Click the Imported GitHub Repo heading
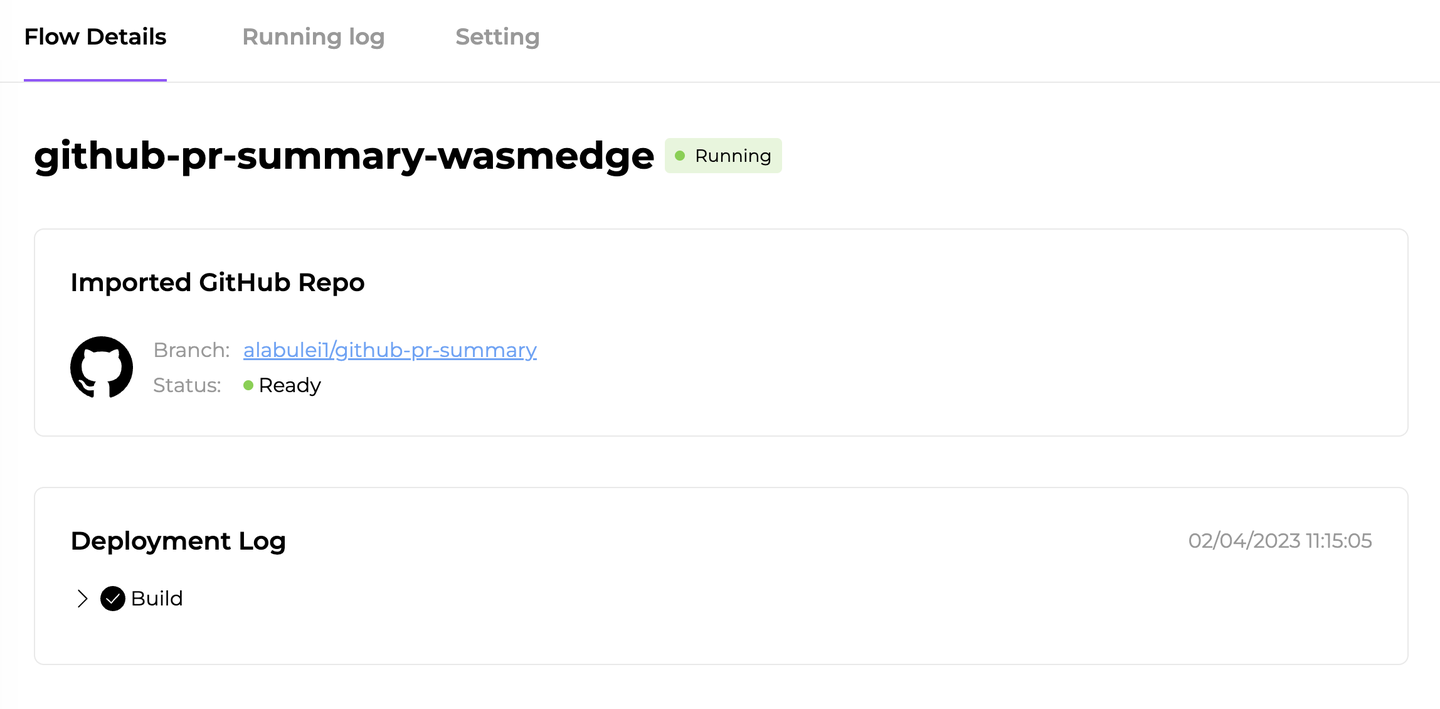 (x=217, y=283)
